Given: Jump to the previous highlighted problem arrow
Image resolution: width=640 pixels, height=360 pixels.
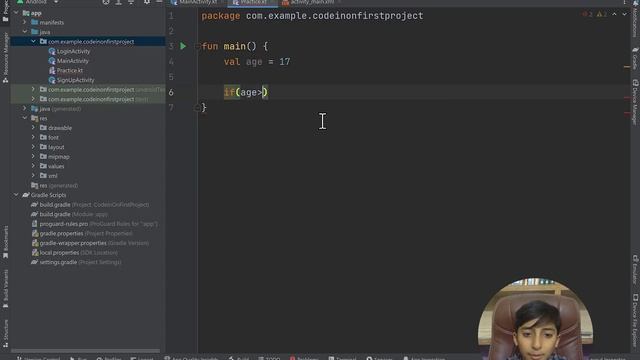Looking at the screenshot, I should click(x=614, y=14).
